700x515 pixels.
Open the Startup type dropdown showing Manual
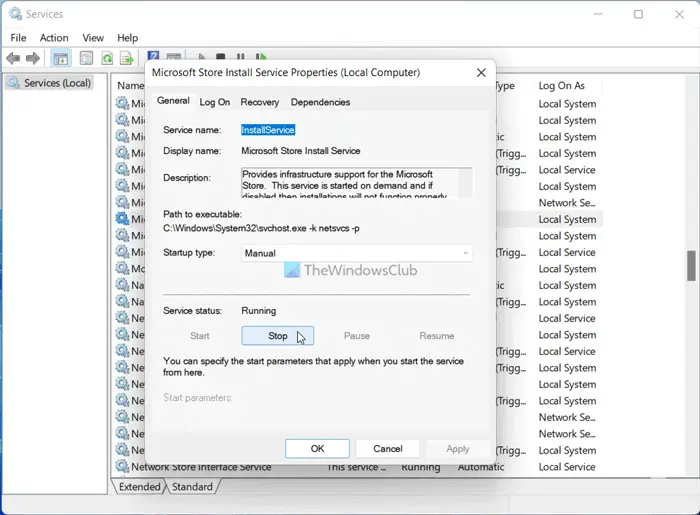tap(357, 253)
